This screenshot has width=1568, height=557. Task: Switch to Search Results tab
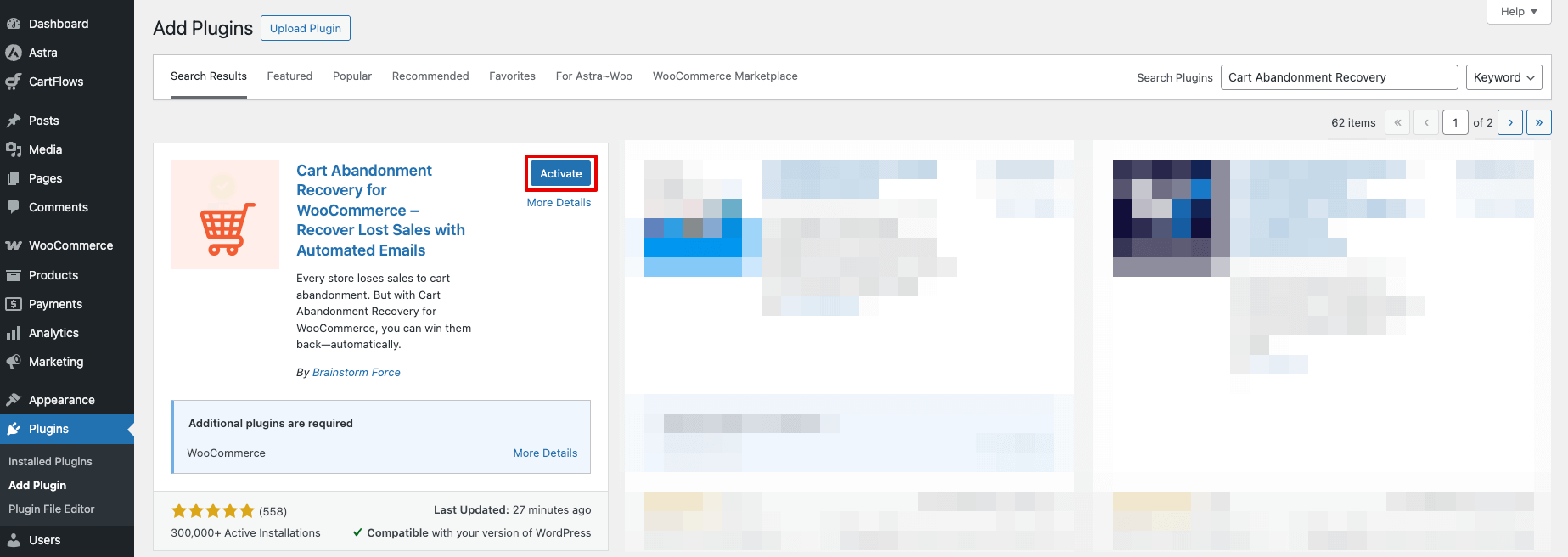[209, 76]
